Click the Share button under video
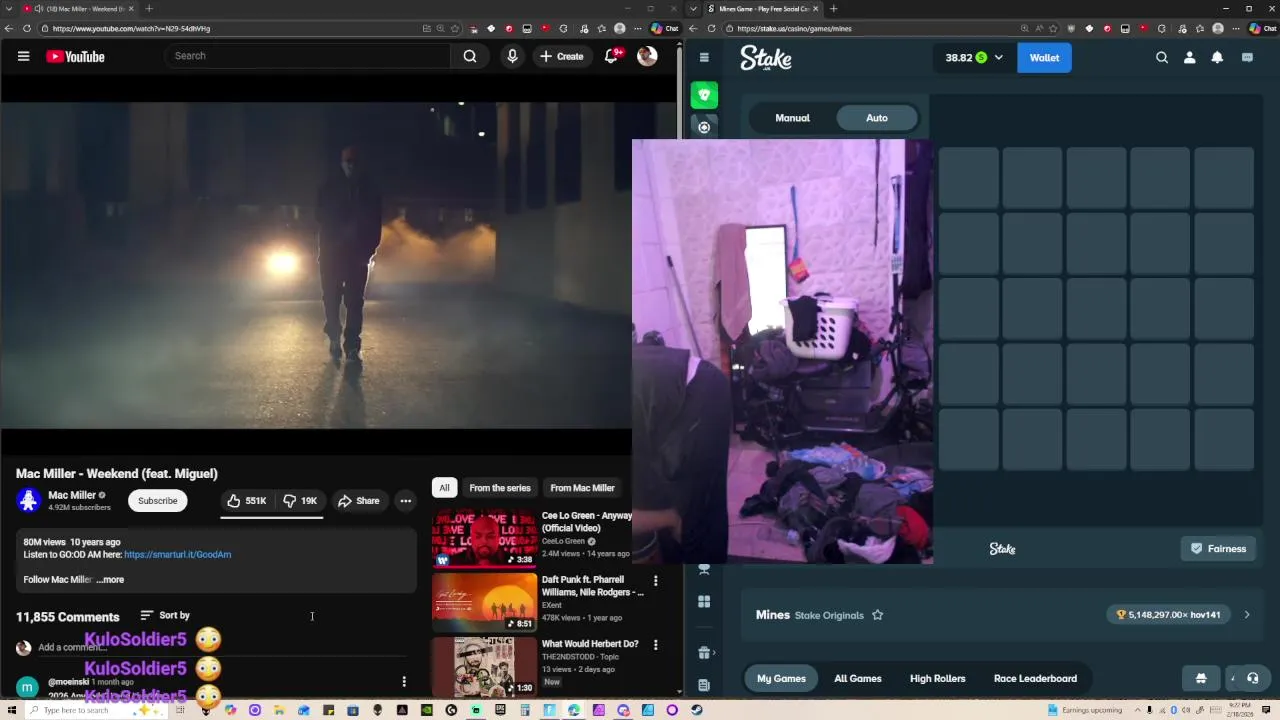 [358, 500]
